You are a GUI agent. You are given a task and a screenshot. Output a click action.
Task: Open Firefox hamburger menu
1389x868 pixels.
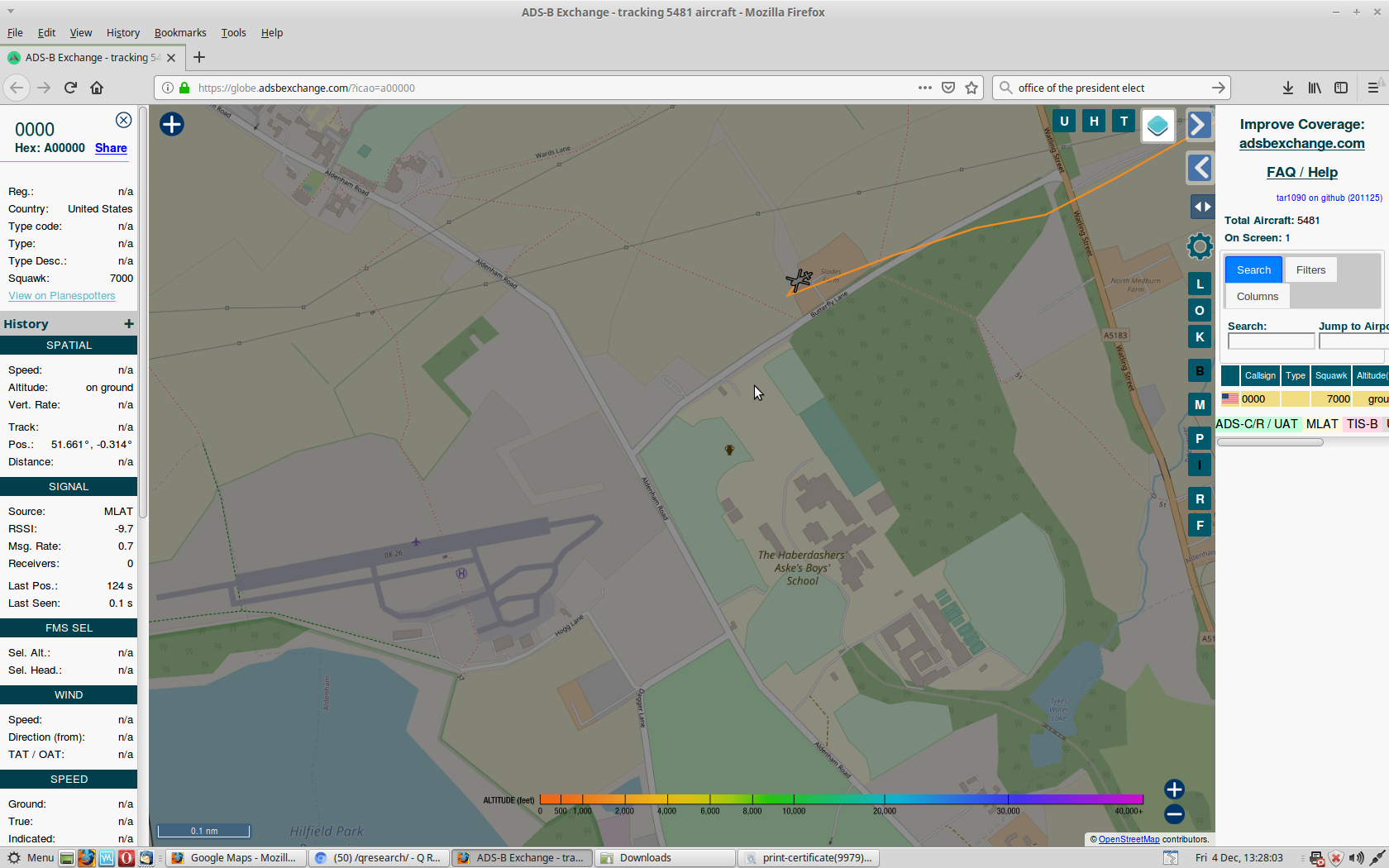[x=1373, y=88]
